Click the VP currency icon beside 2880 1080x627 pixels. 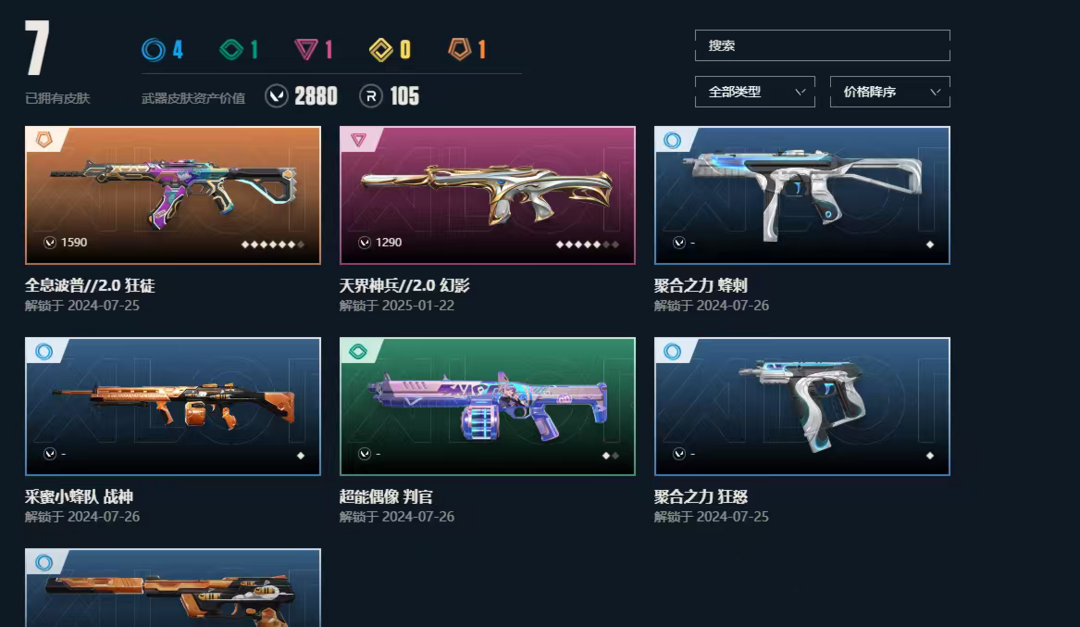[276, 96]
